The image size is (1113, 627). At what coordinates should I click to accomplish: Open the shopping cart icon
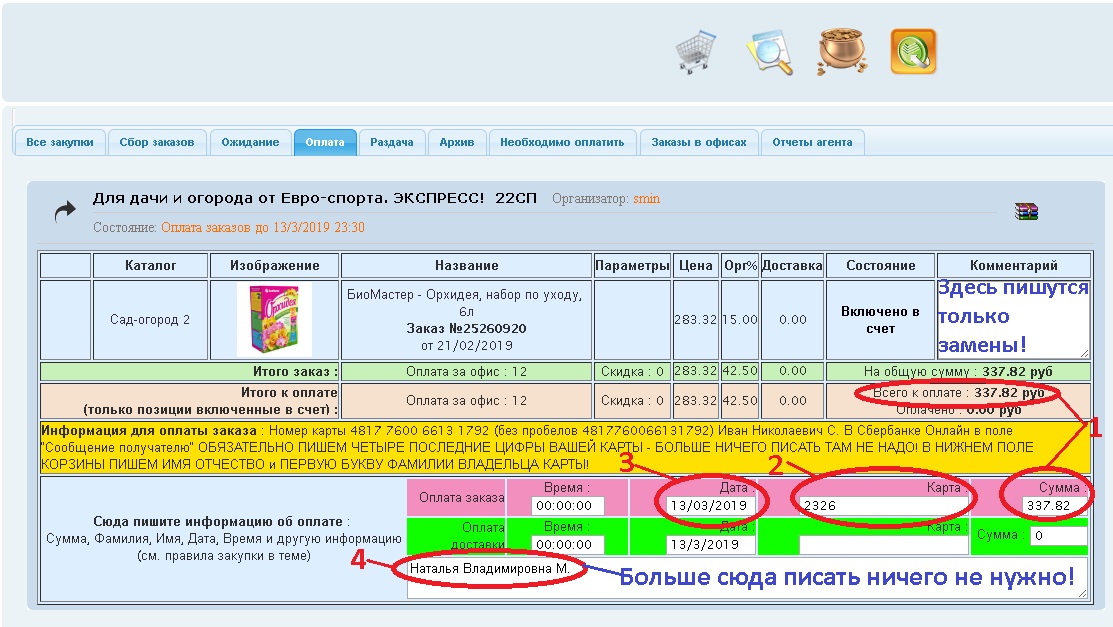click(x=695, y=51)
